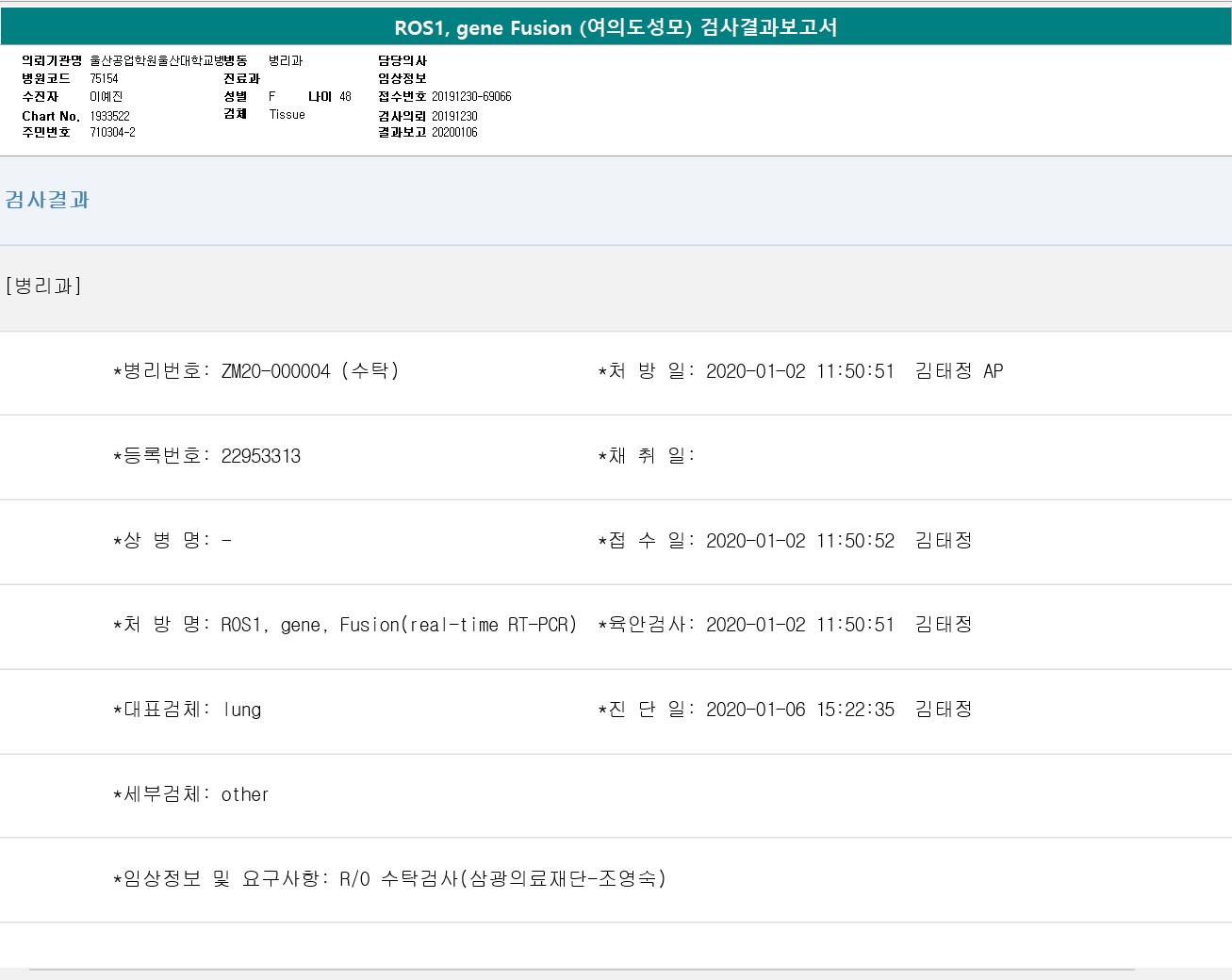
Task: Select the receipt number '20191230-69066'
Action: coord(471,96)
